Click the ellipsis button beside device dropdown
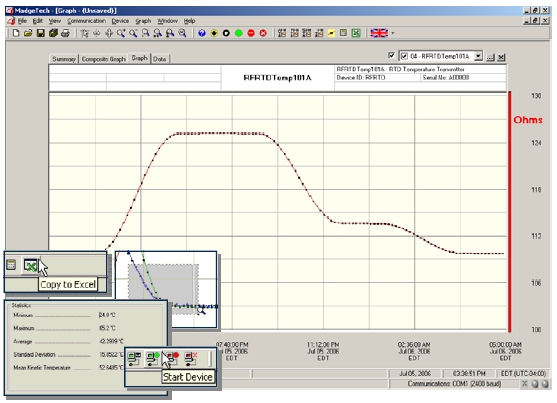The width and height of the screenshot is (557, 403). click(490, 57)
